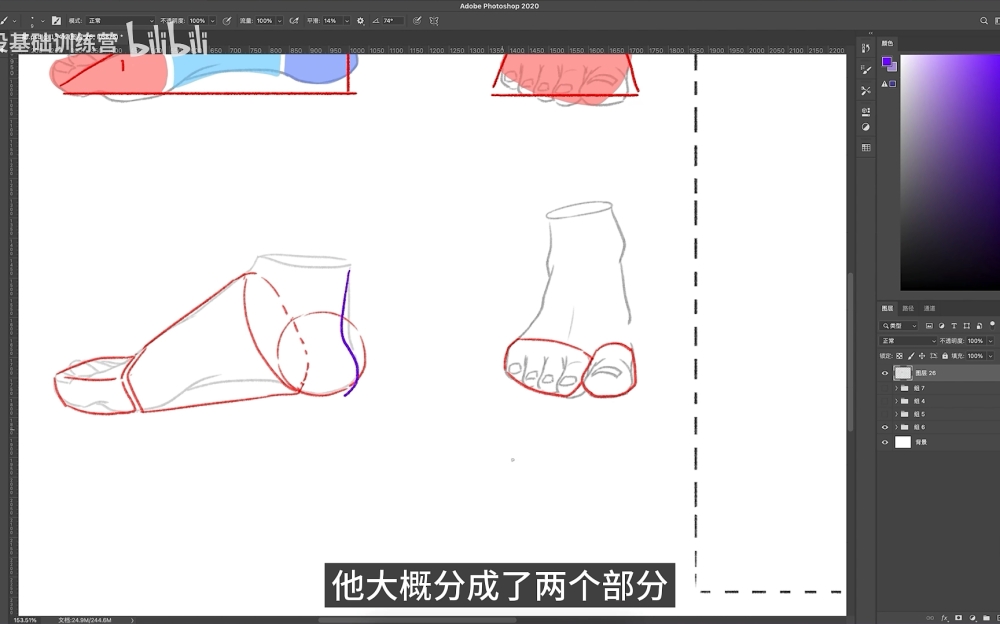Filter layers by adjustment layers icon
1000x624 pixels.
click(x=942, y=326)
